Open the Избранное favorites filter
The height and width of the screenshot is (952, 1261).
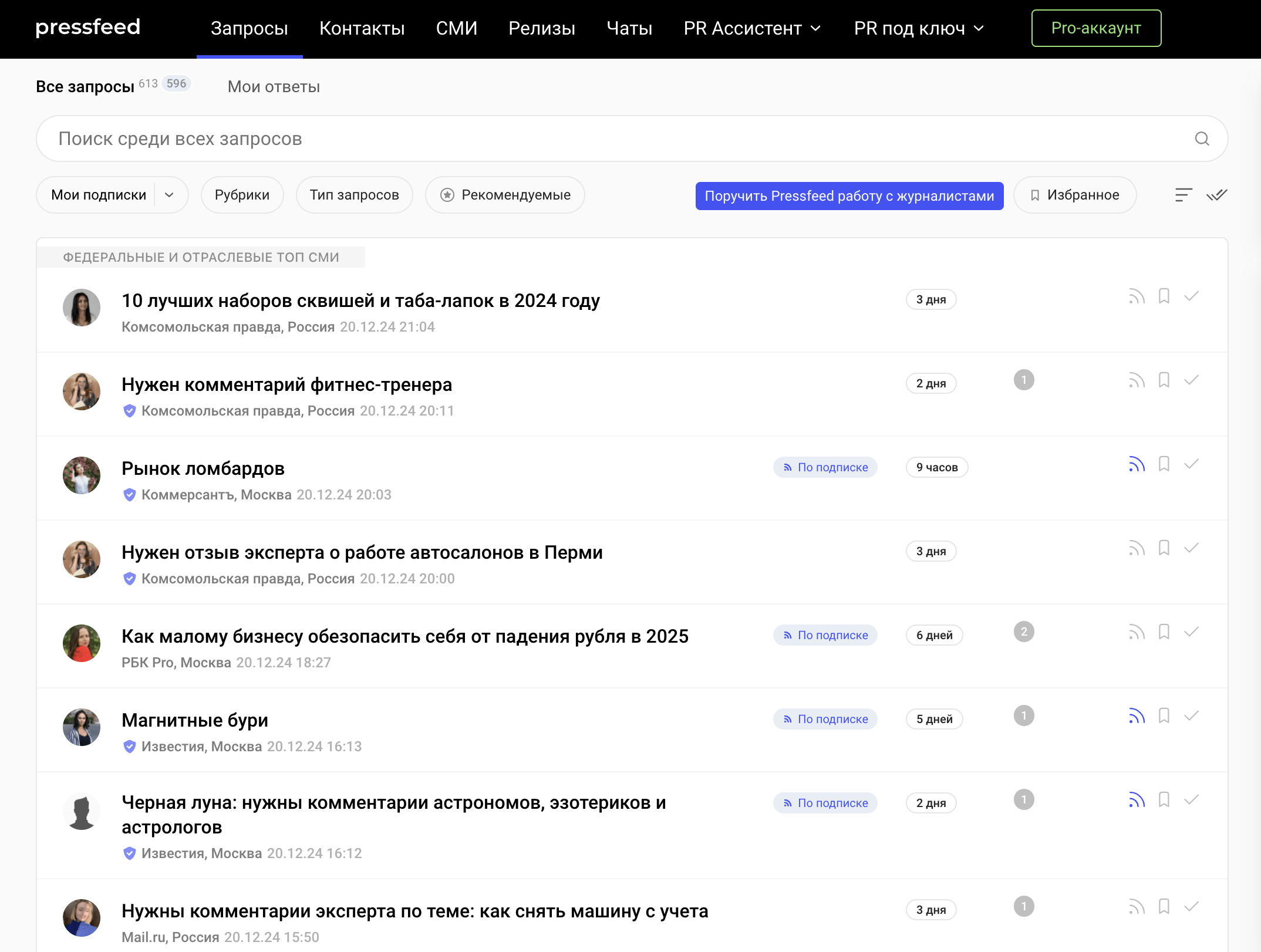(x=1074, y=195)
